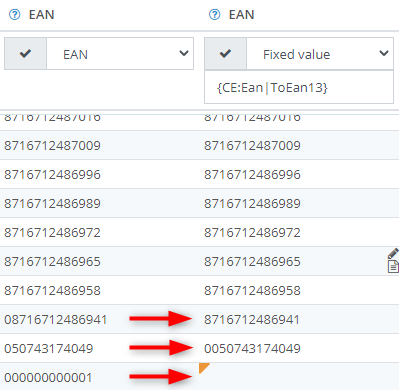Select right cell 8716712486965
This screenshot has width=399, height=390.
click(x=252, y=262)
